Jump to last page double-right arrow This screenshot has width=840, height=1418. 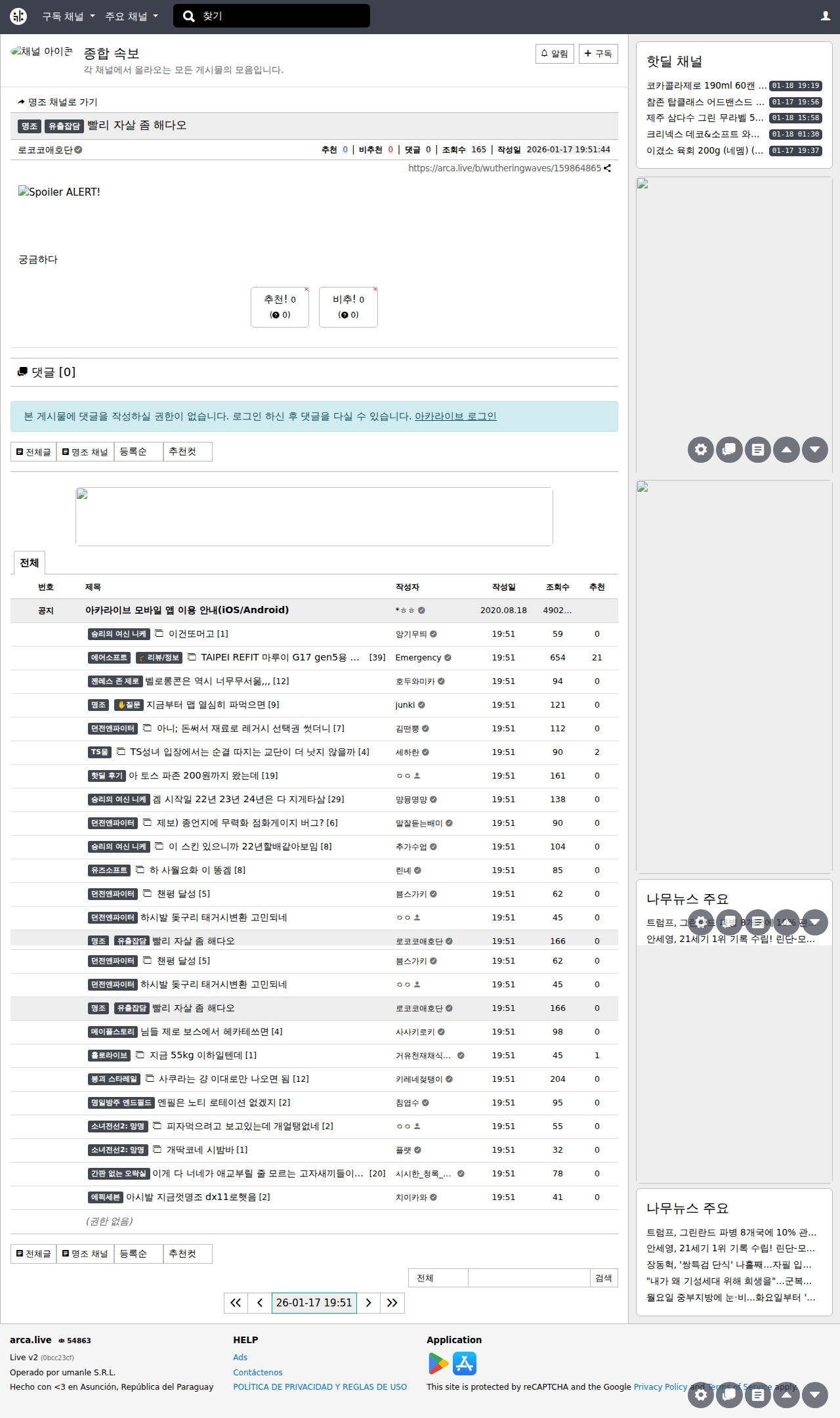point(392,1302)
